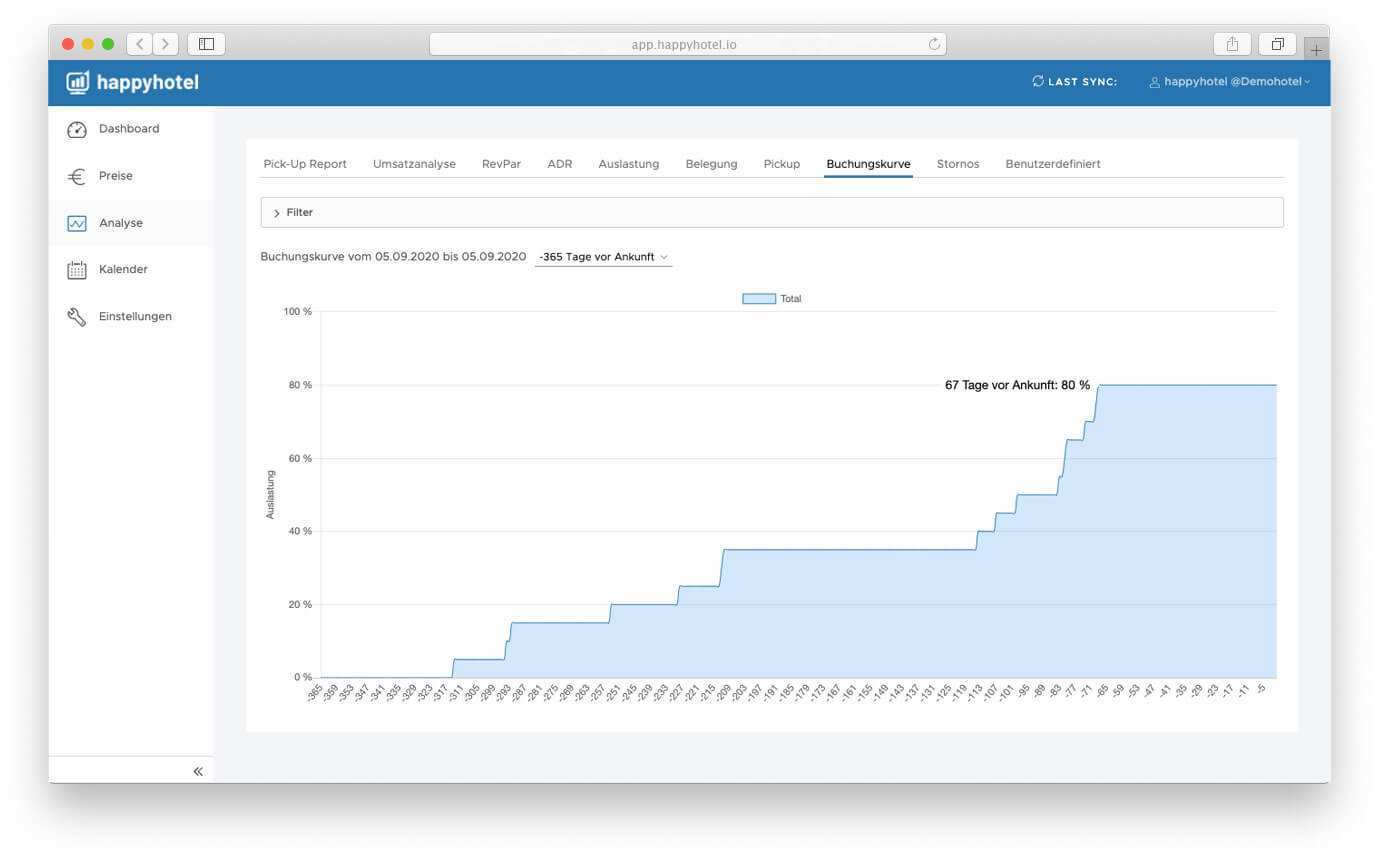Viewport: 1378px width, 856px height.
Task: Open the -365 Tage vor Ankunft dropdown
Action: (603, 257)
